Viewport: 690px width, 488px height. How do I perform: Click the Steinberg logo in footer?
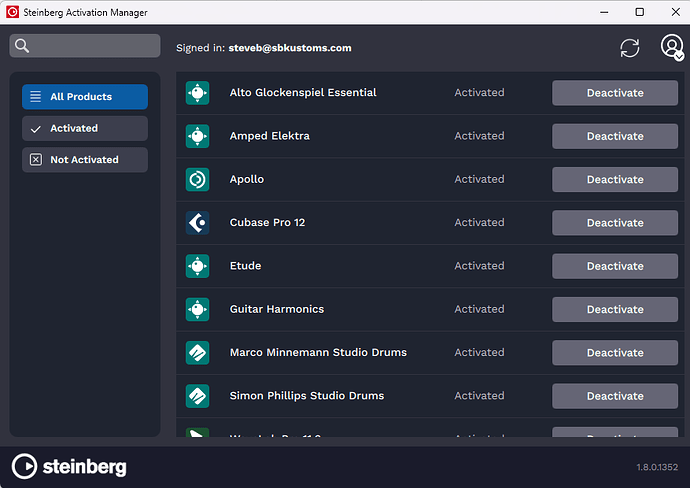pyautogui.click(x=68, y=466)
